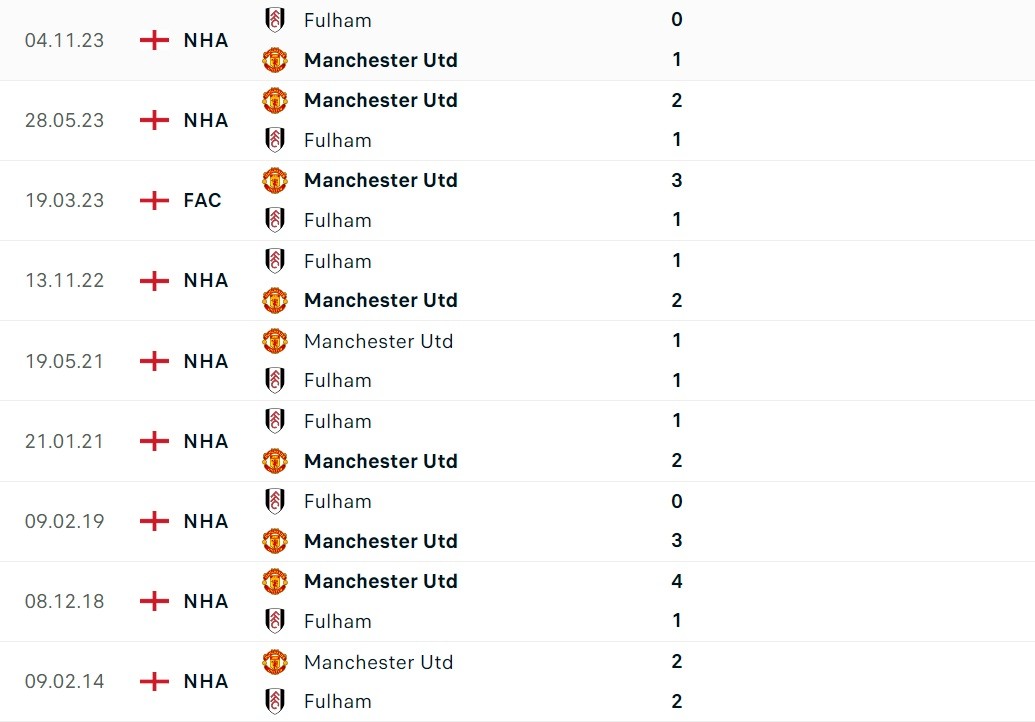Viewport: 1035px width, 722px height.
Task: Click Fulham crest in 08.12.18 match
Action: pos(274,621)
